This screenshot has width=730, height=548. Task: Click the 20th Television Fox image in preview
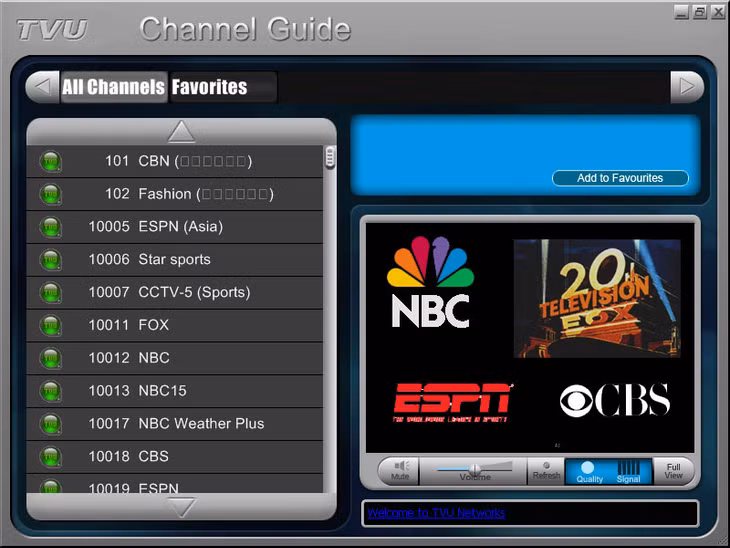tap(597, 298)
